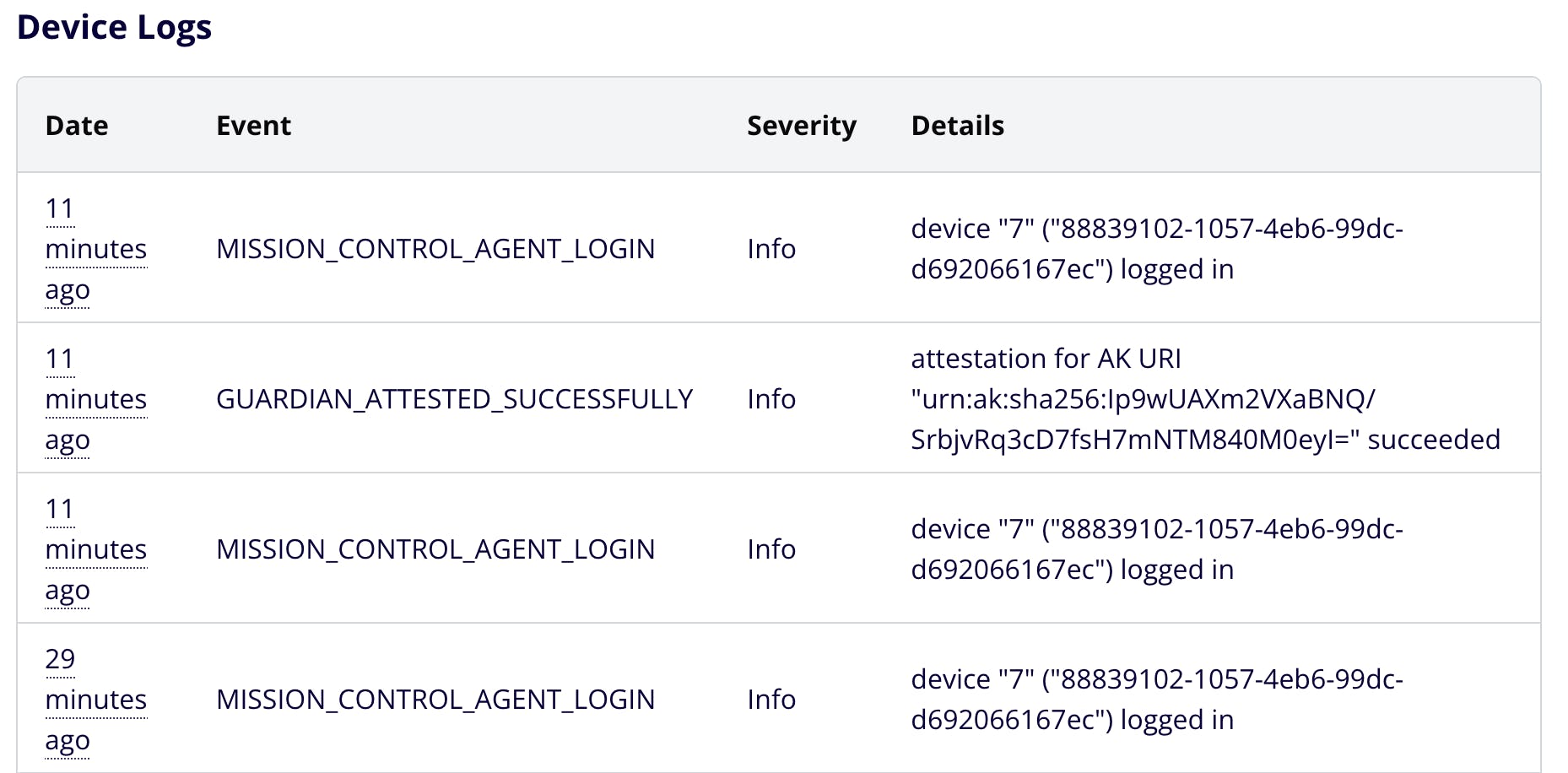Click the Event column header
Screen dimensions: 1568x773
coord(253,125)
